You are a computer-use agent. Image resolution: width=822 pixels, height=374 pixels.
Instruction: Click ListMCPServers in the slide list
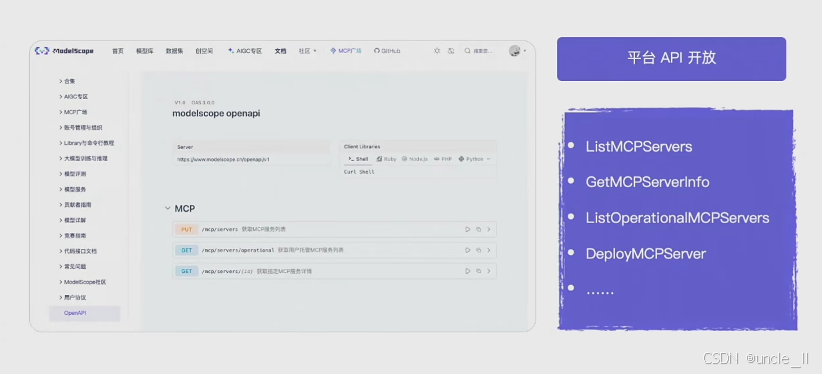pos(639,146)
